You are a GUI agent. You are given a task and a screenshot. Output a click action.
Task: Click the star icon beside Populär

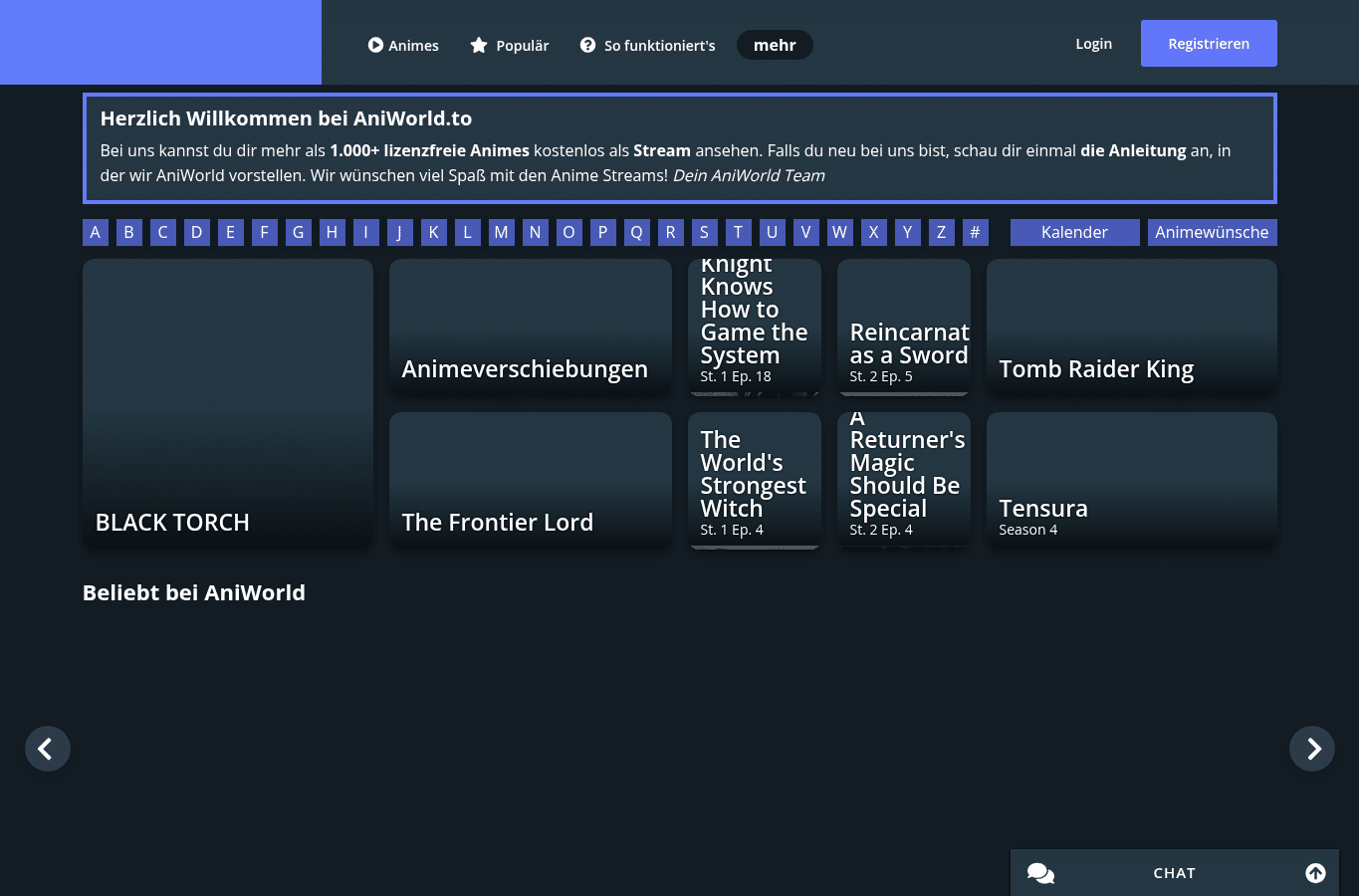pyautogui.click(x=479, y=45)
